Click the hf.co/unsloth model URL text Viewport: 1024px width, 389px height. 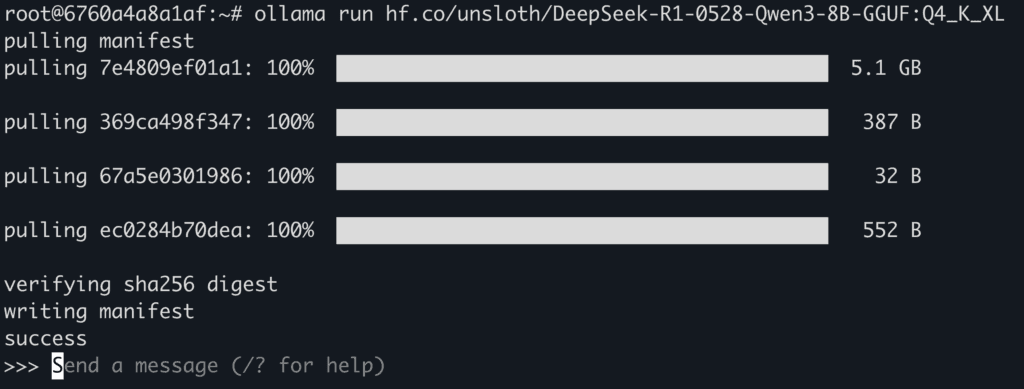coord(695,14)
